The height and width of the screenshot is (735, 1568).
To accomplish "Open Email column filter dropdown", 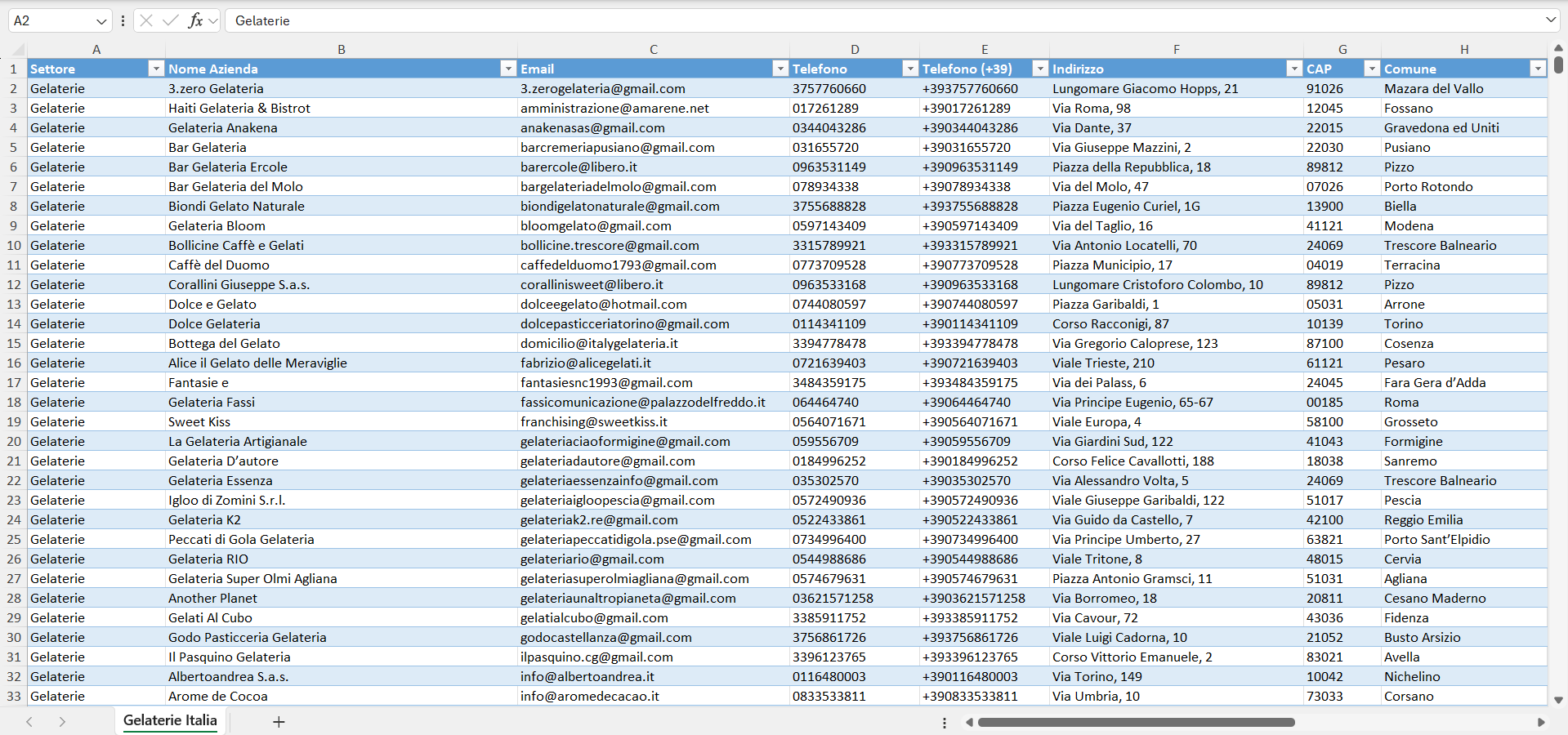I will pyautogui.click(x=780, y=69).
